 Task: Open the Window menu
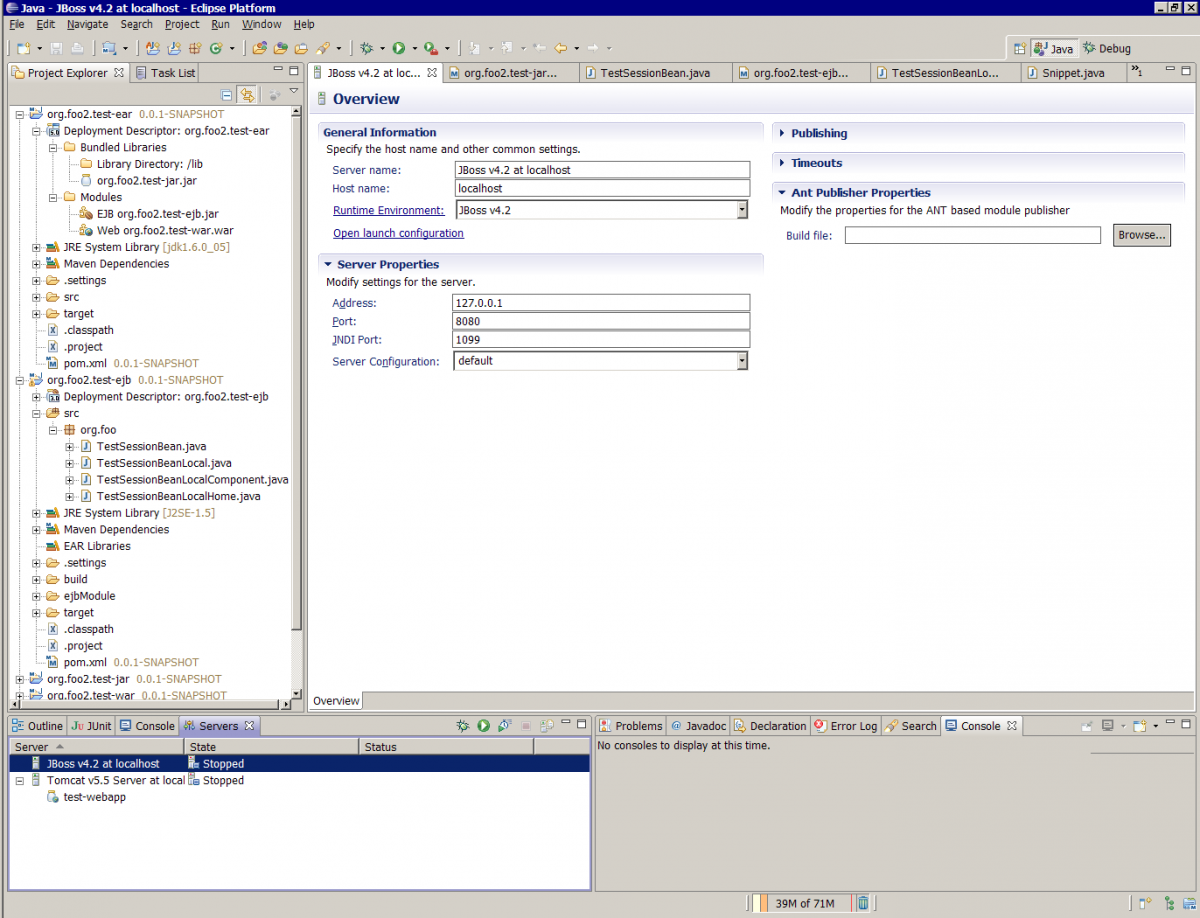[261, 24]
